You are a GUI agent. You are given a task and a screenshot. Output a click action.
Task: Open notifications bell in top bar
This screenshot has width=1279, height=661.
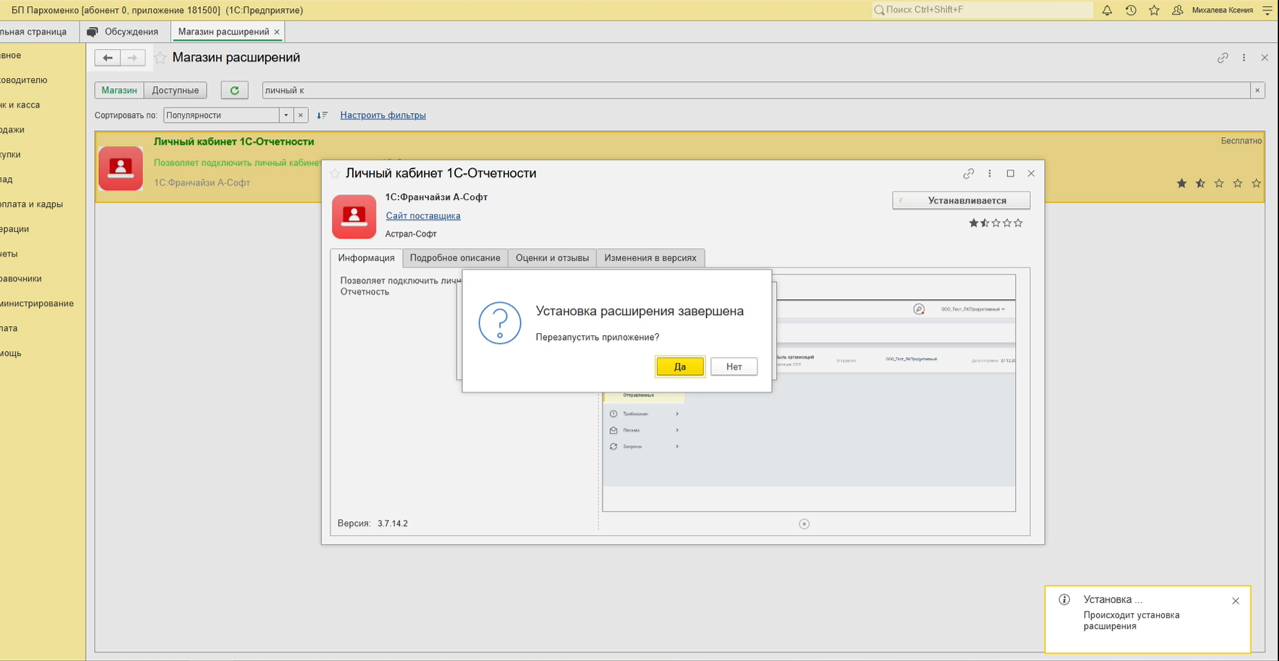click(x=1107, y=10)
